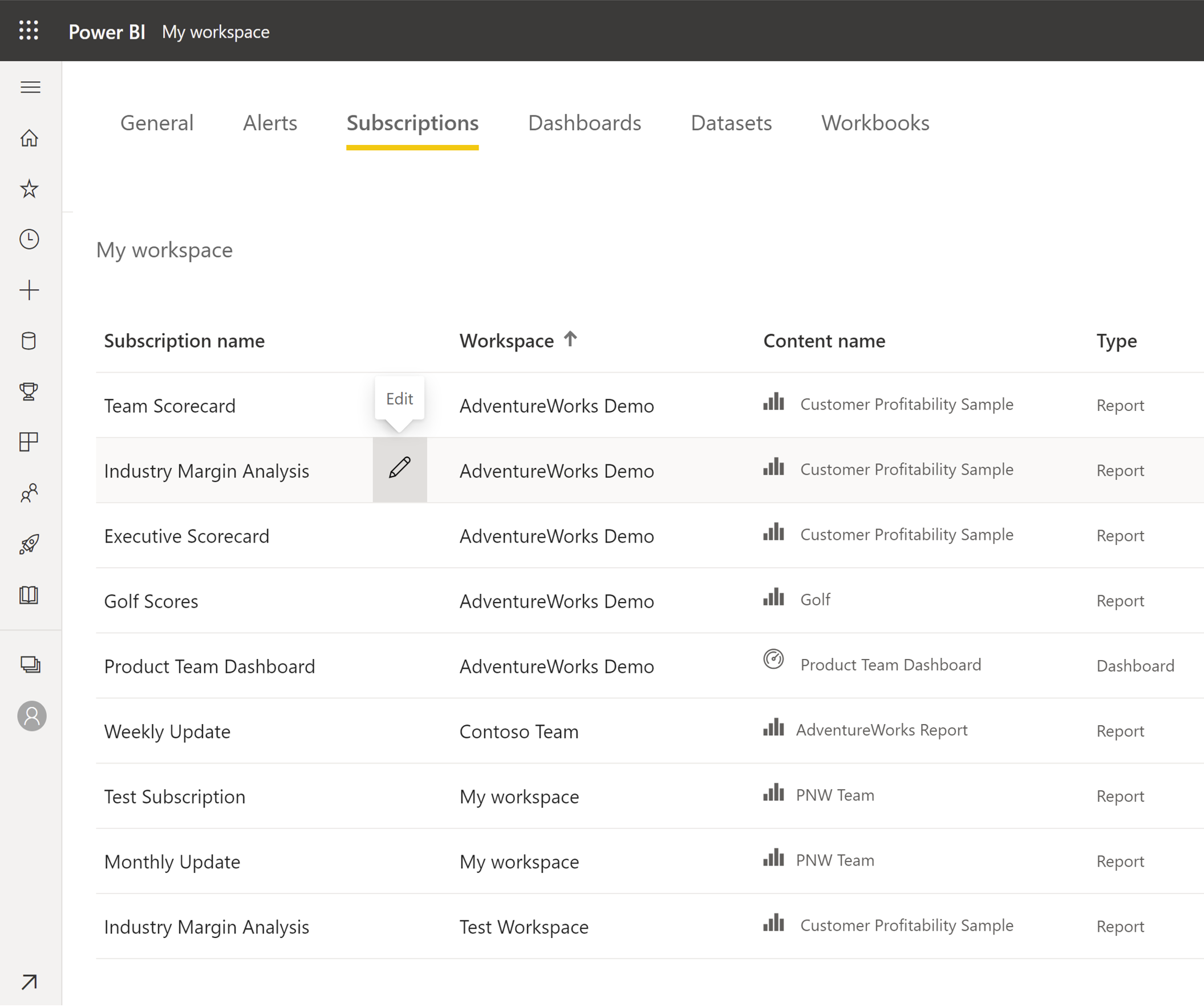
Task: Click Contoso Team workspace cell
Action: click(x=519, y=733)
